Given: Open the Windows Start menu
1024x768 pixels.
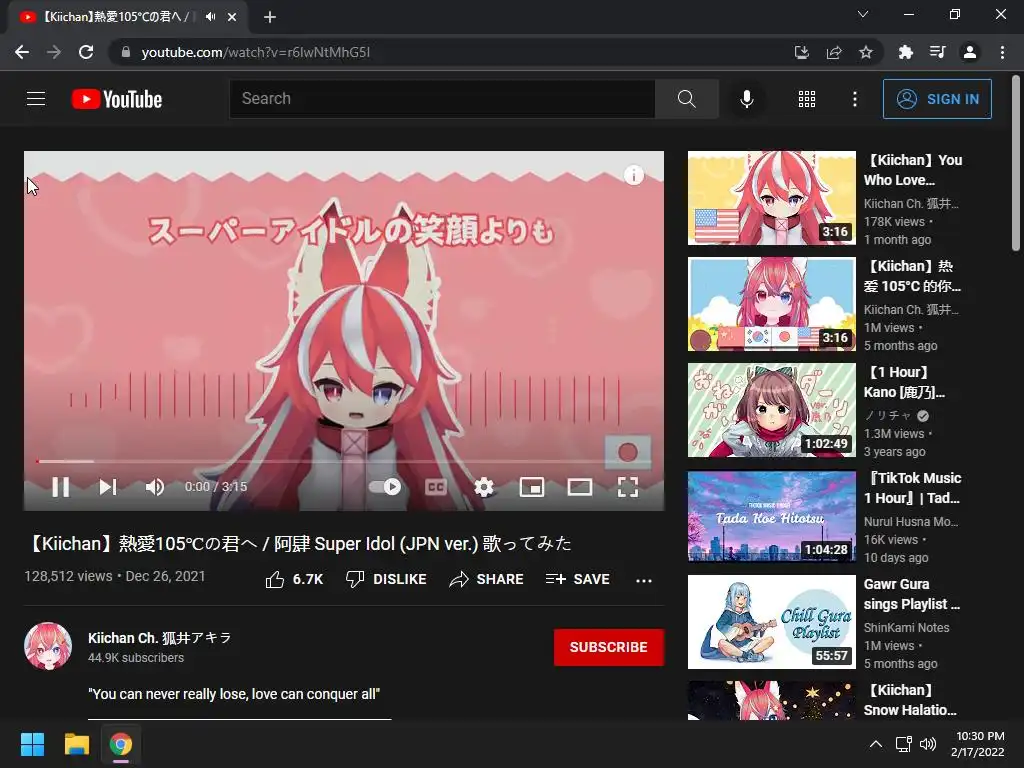Looking at the screenshot, I should click(32, 744).
